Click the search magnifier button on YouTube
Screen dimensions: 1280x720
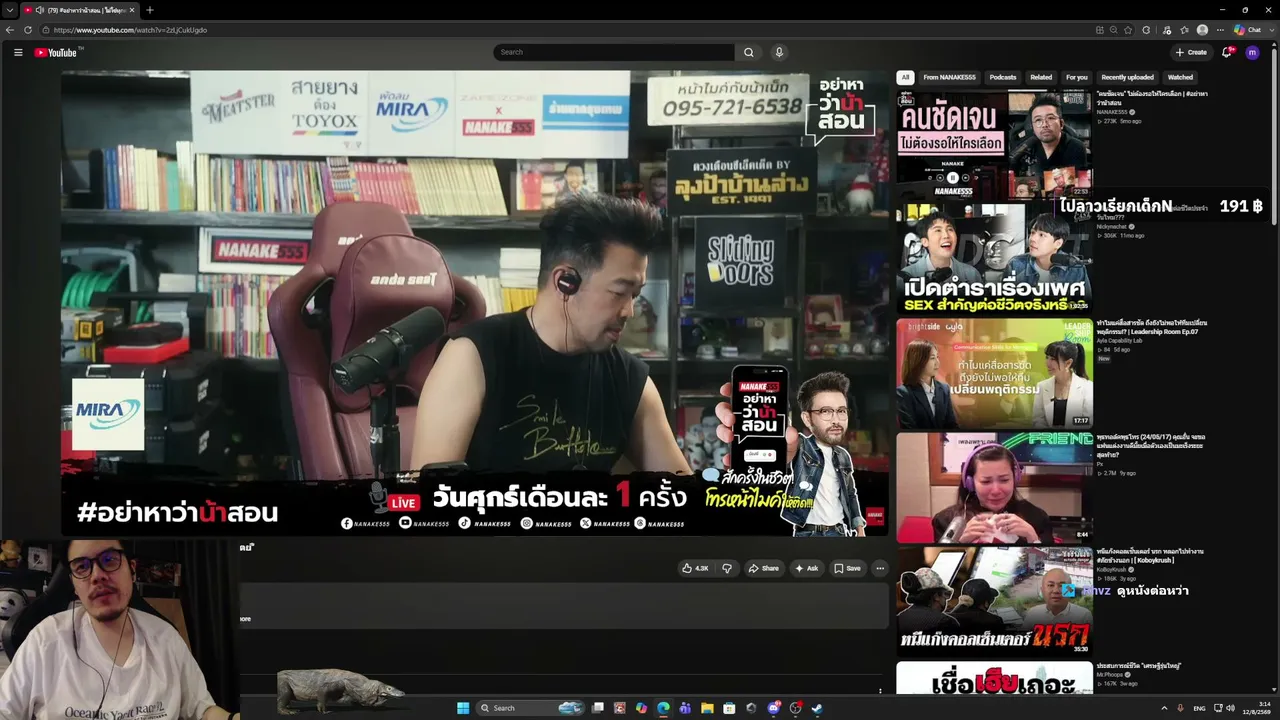click(748, 52)
